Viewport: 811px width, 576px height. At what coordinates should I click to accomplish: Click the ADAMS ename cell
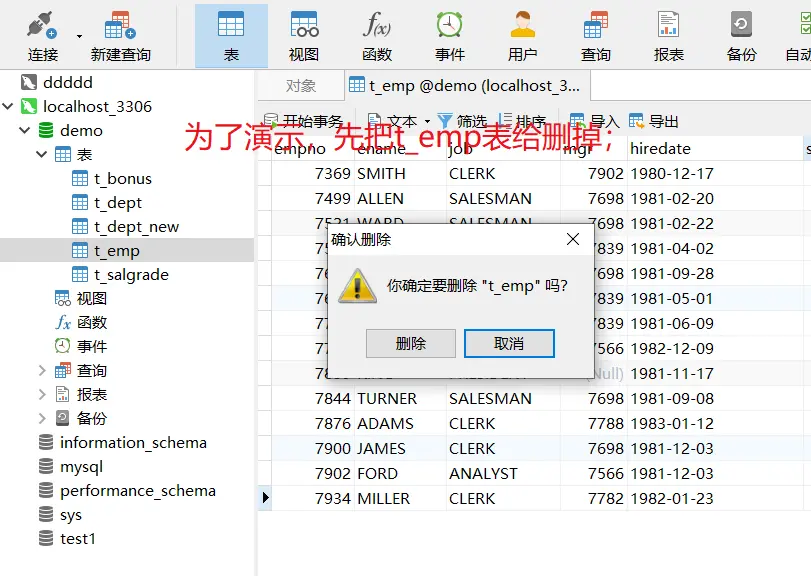pyautogui.click(x=400, y=423)
